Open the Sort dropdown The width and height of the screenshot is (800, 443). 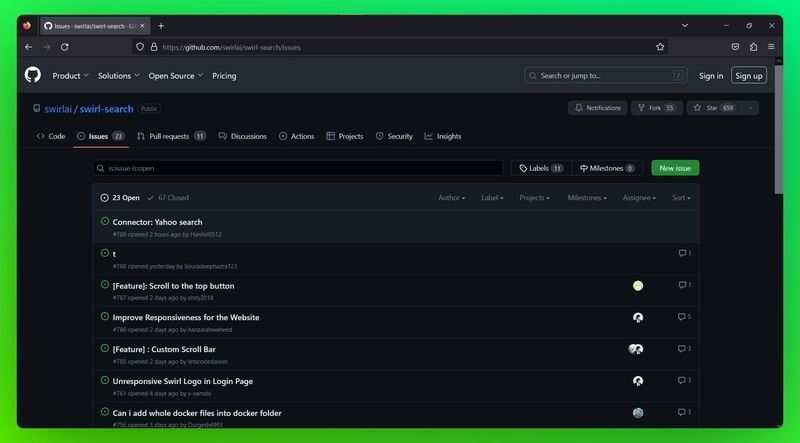click(681, 198)
